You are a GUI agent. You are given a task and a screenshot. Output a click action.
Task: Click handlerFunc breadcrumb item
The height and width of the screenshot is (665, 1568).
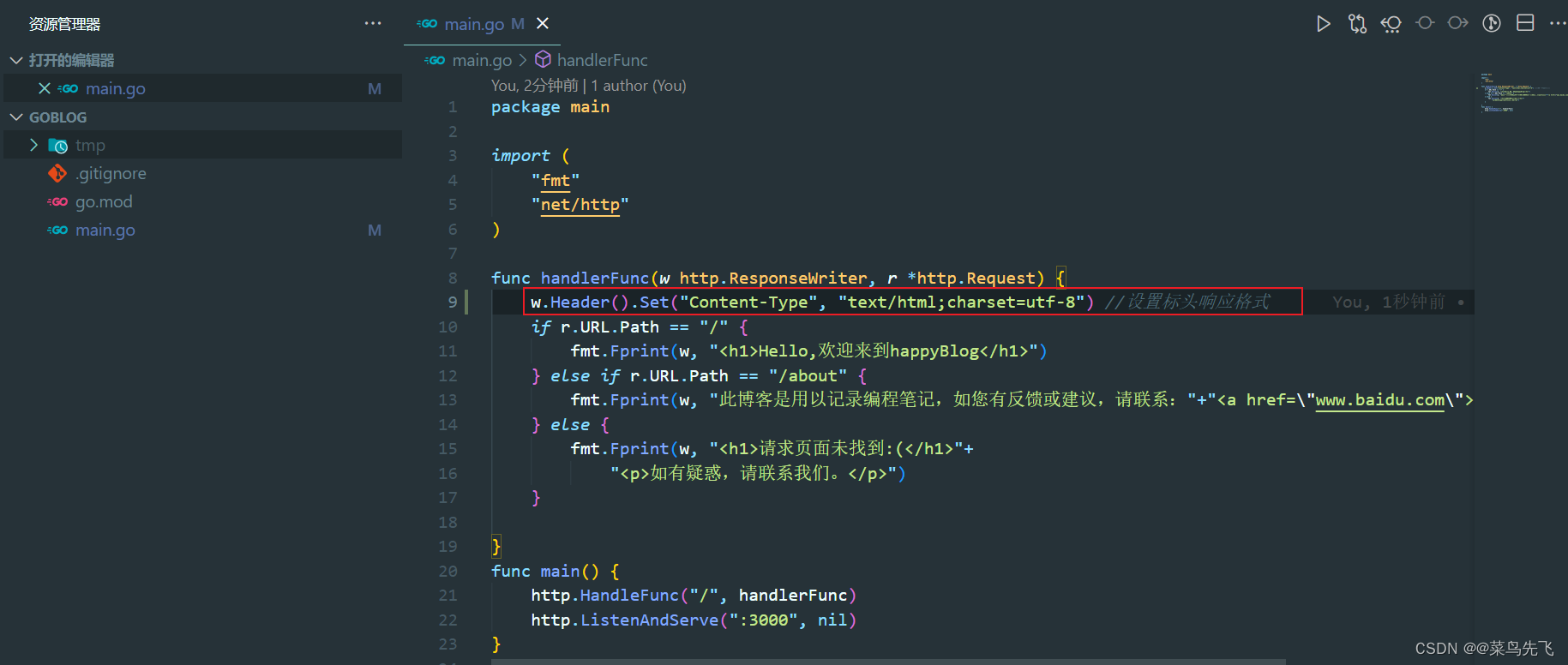pyautogui.click(x=602, y=60)
